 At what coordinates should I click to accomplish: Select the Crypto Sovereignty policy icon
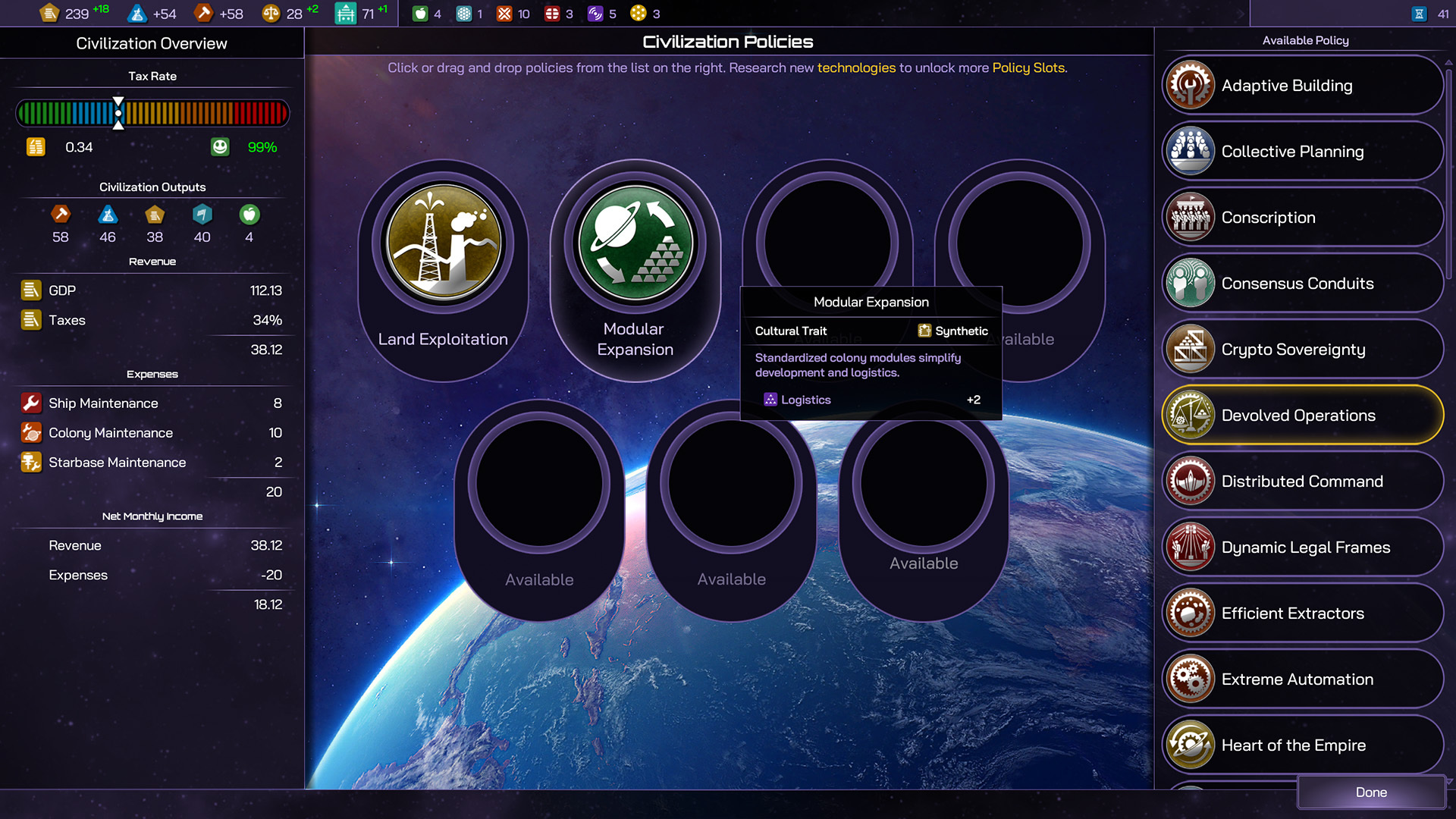[x=1190, y=349]
